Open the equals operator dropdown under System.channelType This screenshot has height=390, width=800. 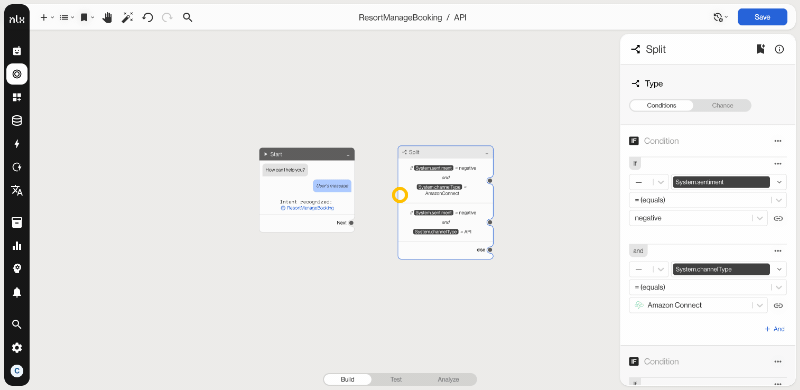[x=708, y=287]
